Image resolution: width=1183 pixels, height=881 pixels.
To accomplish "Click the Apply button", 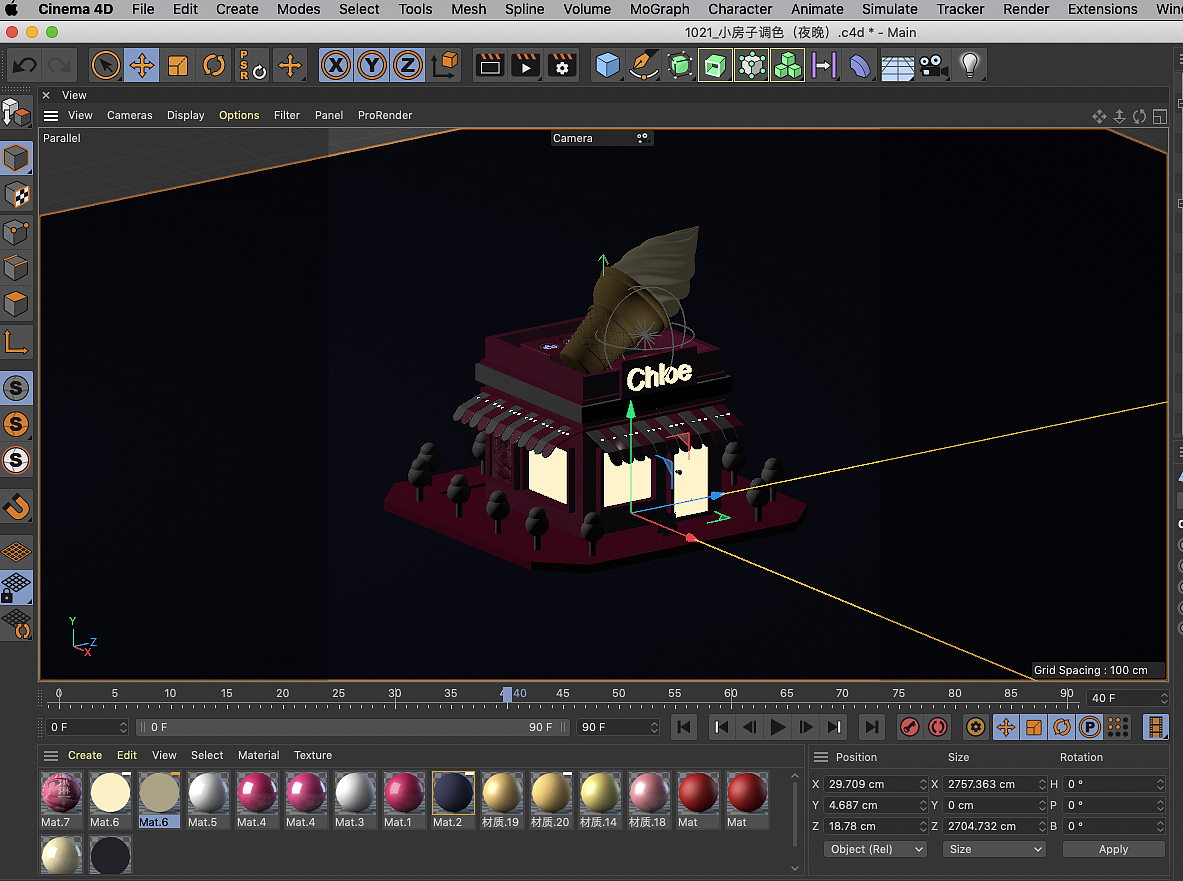I will [x=1114, y=849].
